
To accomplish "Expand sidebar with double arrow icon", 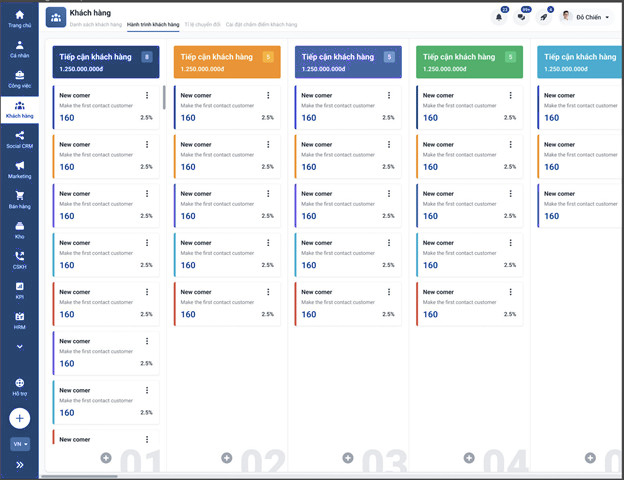I will click(x=20, y=465).
